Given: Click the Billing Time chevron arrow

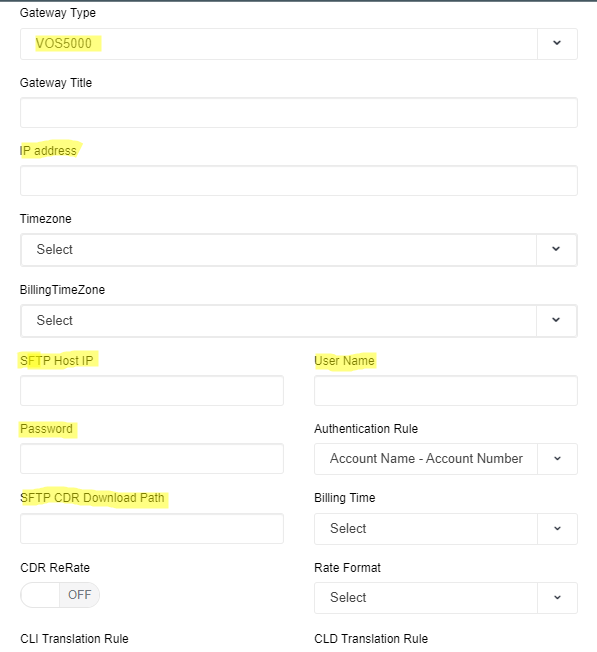Looking at the screenshot, I should (558, 529).
